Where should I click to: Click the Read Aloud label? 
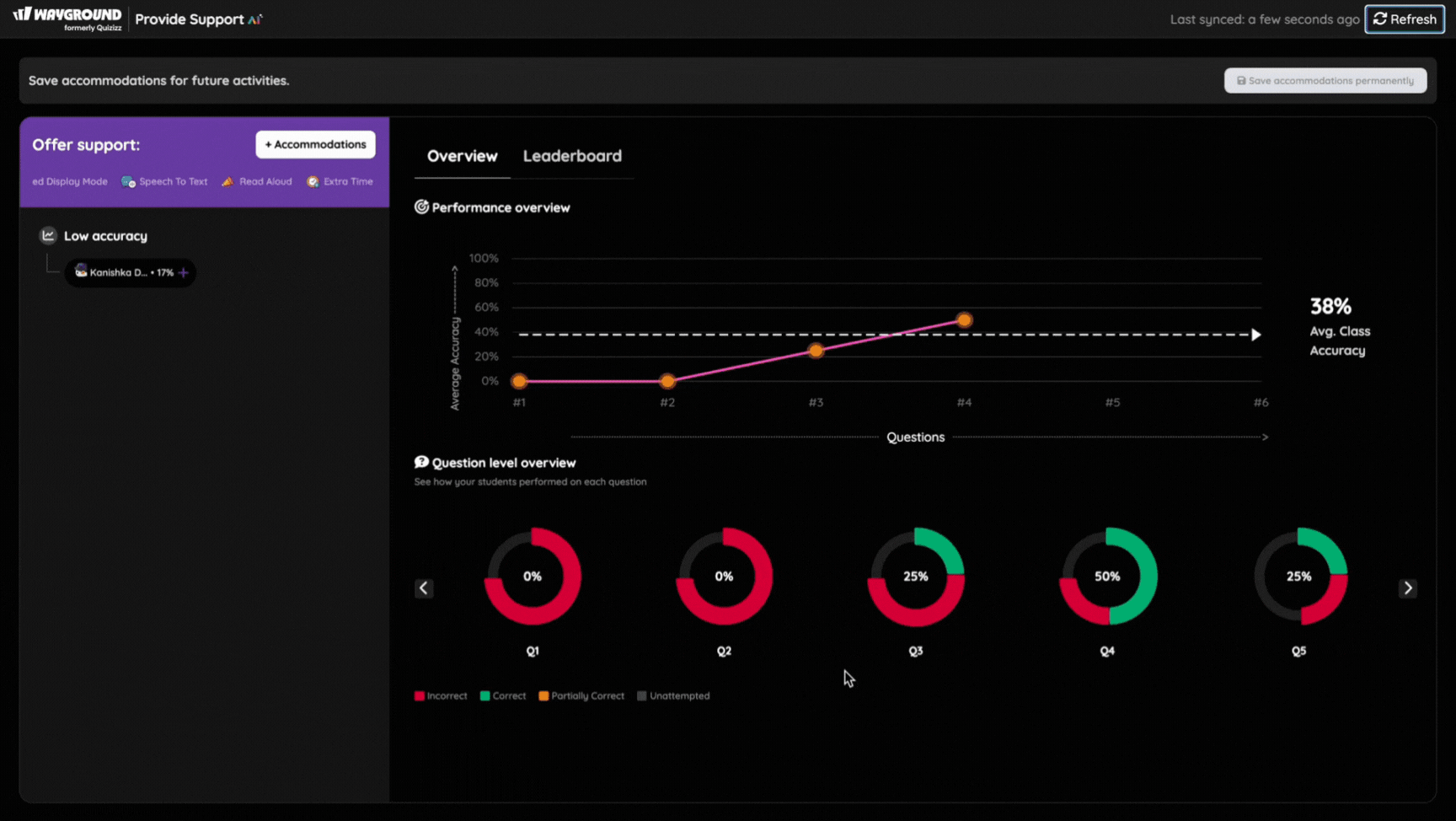(x=265, y=181)
